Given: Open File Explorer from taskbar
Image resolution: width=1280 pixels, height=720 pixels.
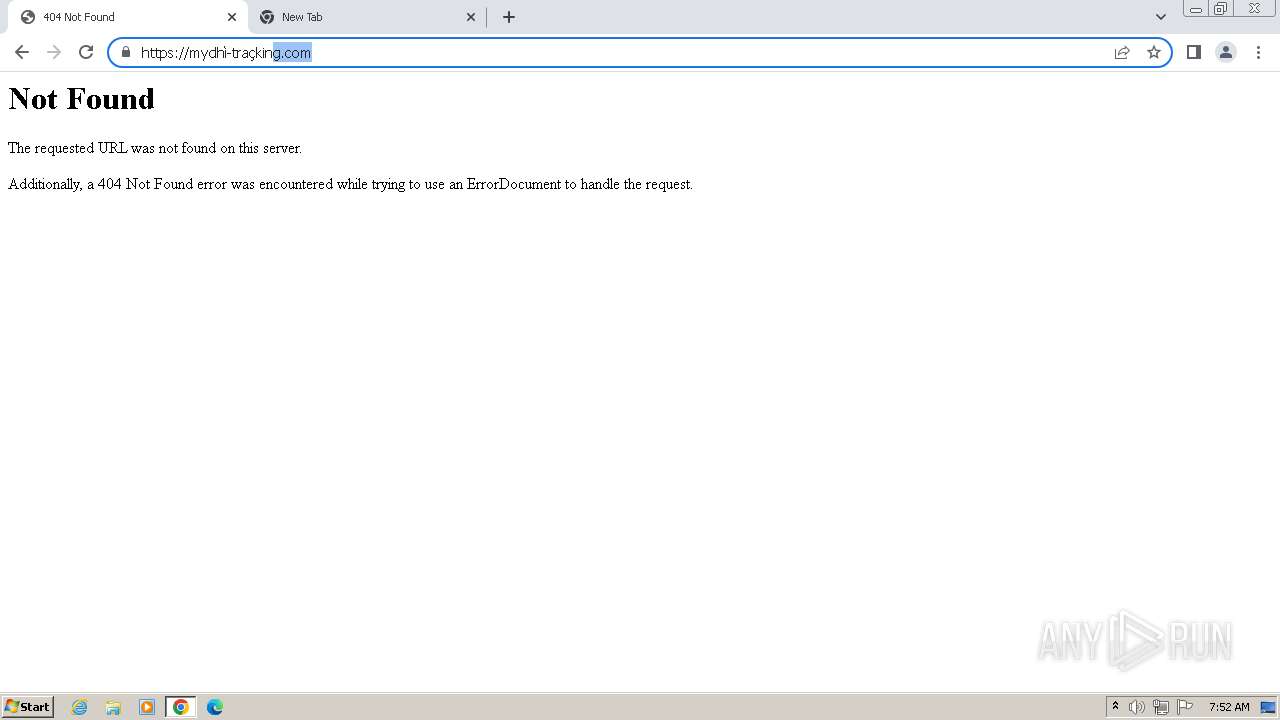Looking at the screenshot, I should pos(113,707).
